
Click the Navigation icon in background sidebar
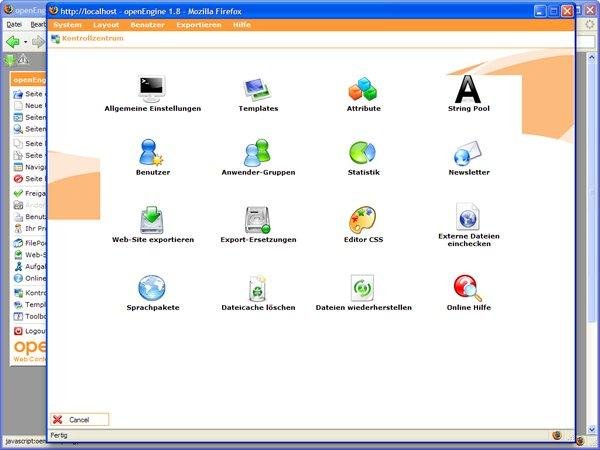[x=18, y=167]
